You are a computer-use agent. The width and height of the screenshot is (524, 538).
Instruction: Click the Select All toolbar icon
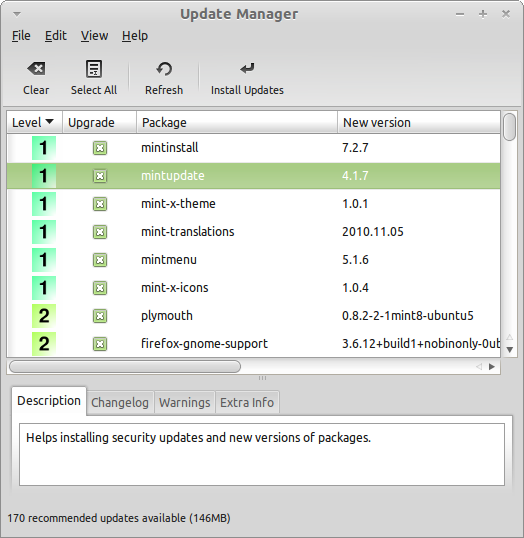pos(94,69)
